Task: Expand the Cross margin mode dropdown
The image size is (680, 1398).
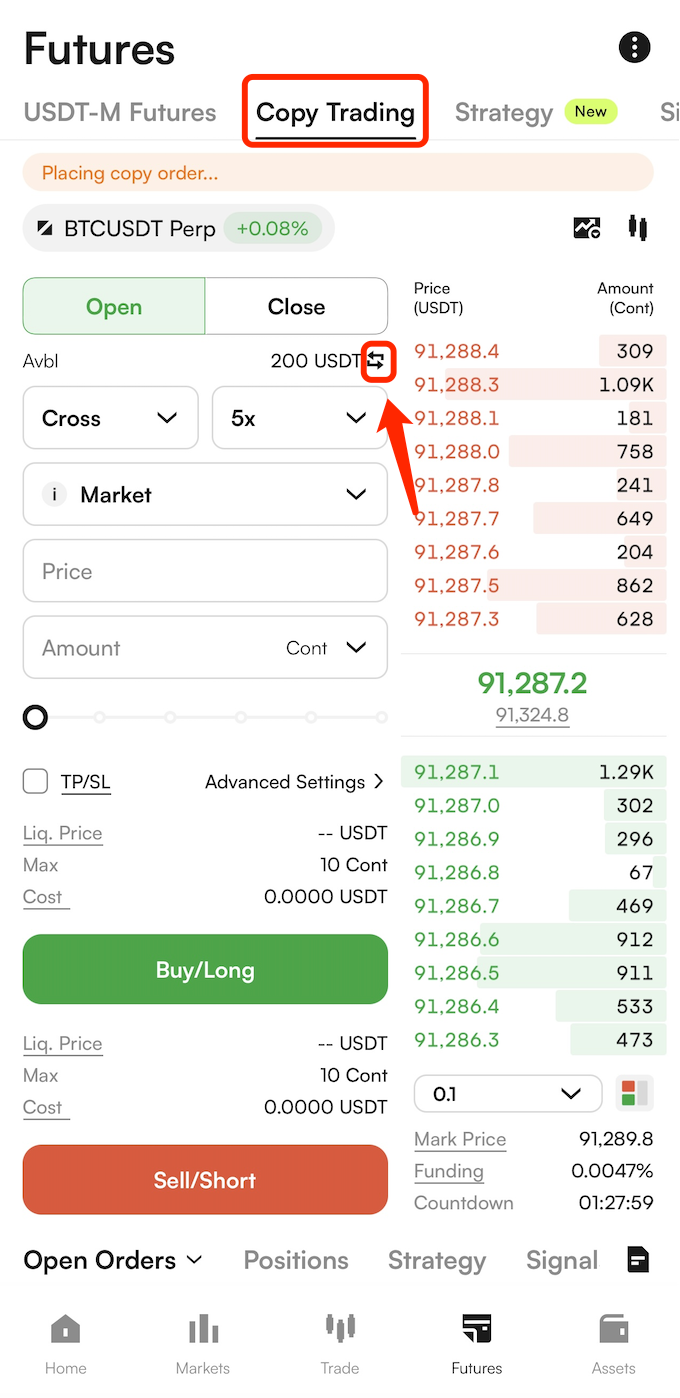Action: pyautogui.click(x=110, y=418)
